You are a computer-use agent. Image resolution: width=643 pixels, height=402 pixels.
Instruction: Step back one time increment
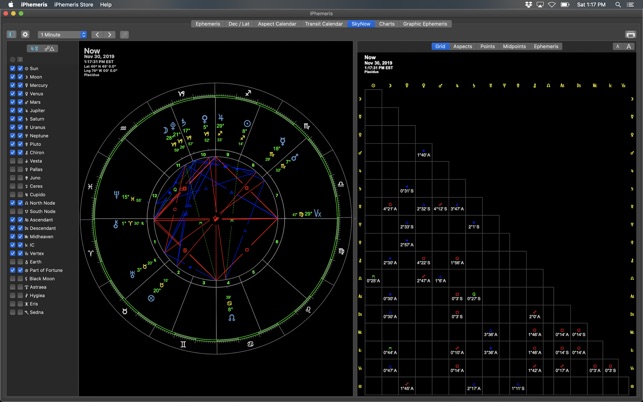point(97,34)
